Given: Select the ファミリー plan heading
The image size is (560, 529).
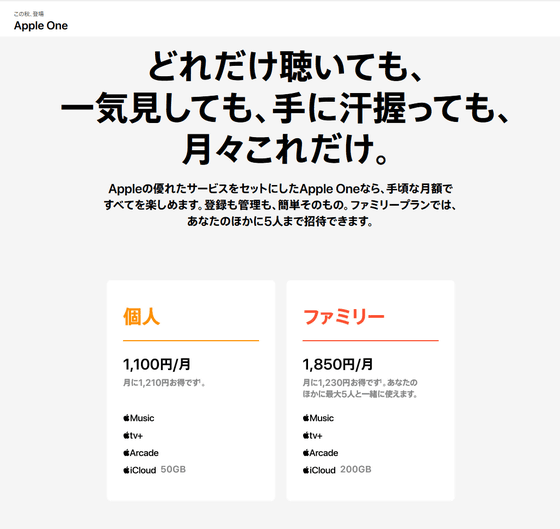Looking at the screenshot, I should [x=344, y=316].
